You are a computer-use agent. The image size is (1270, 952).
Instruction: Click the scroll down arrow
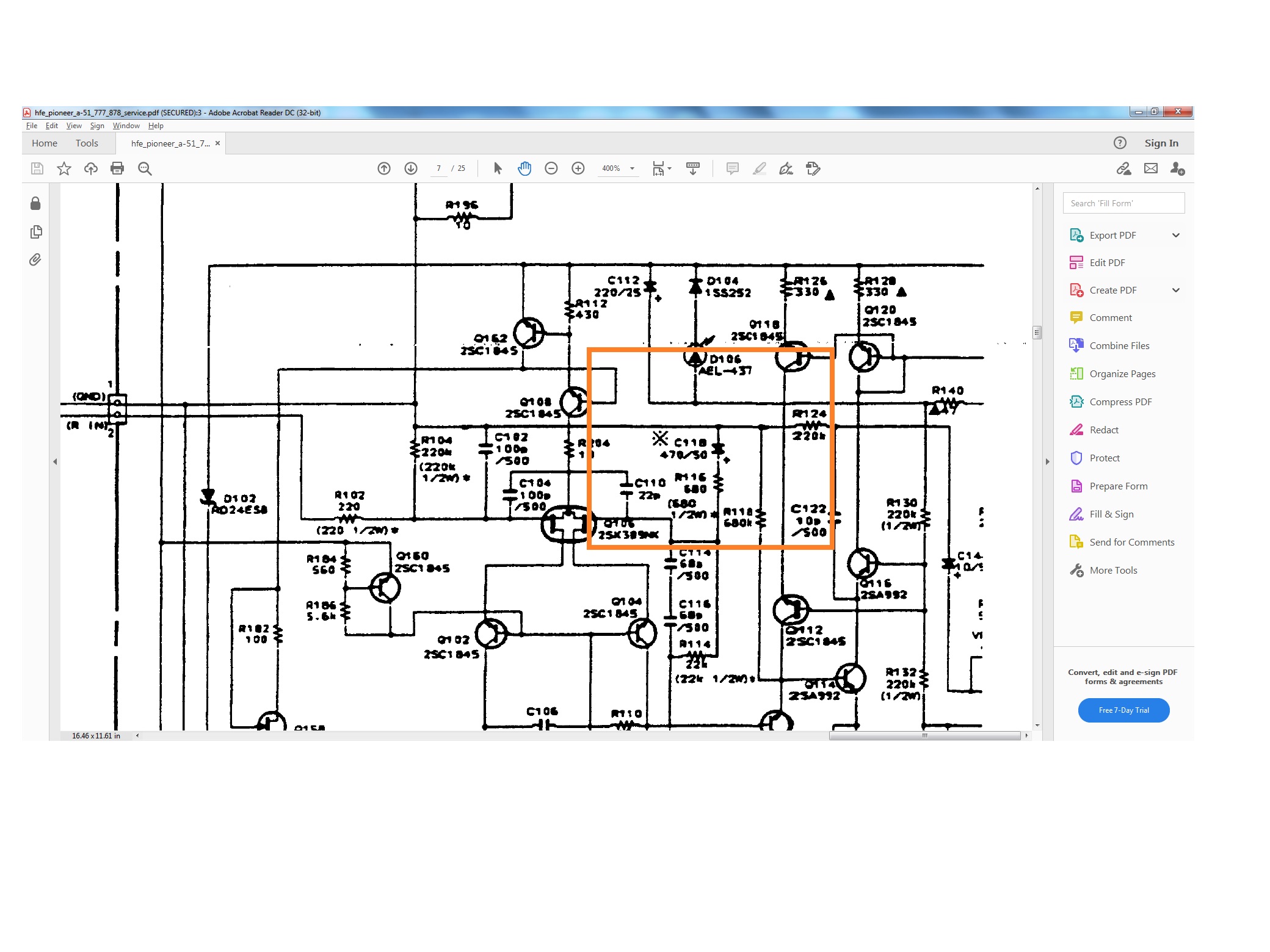(x=1037, y=726)
